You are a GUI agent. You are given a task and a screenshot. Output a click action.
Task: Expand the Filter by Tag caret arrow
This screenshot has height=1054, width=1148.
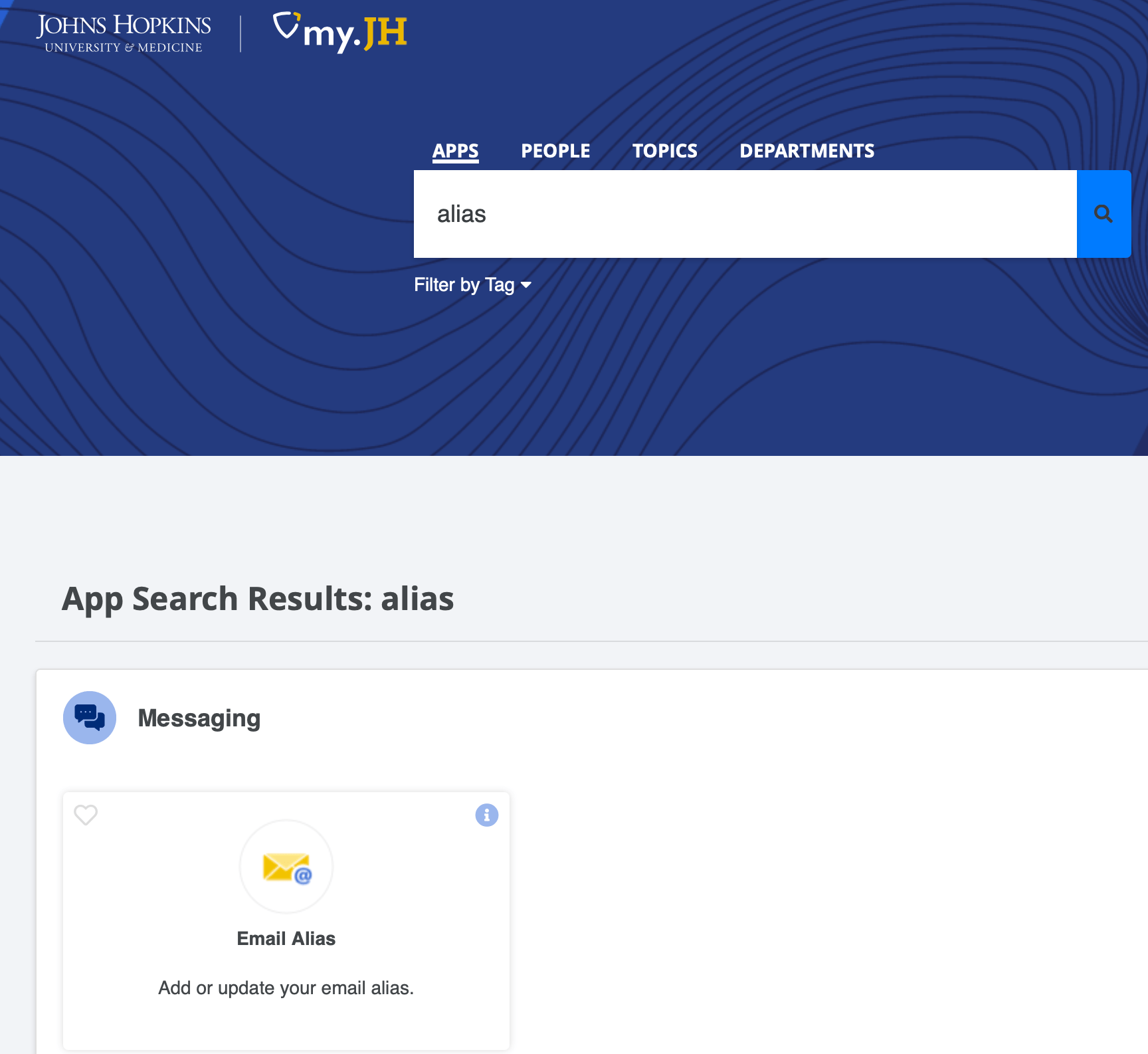pyautogui.click(x=526, y=285)
